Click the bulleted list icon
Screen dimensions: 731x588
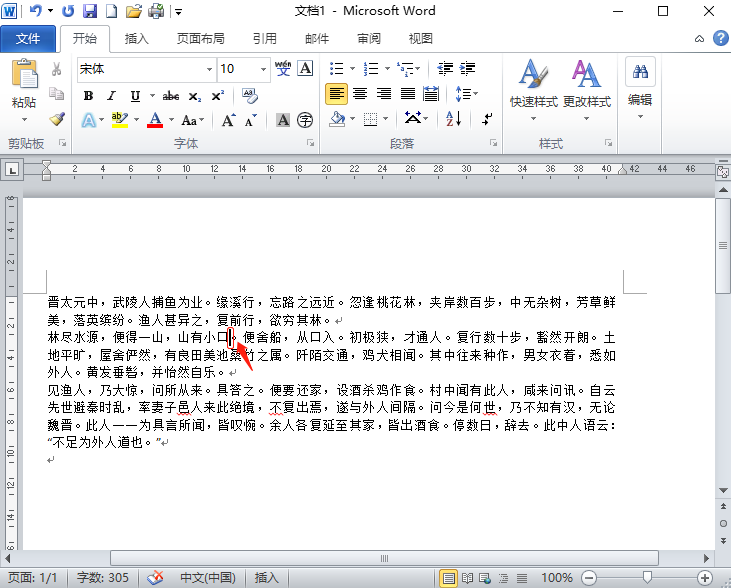(x=336, y=69)
